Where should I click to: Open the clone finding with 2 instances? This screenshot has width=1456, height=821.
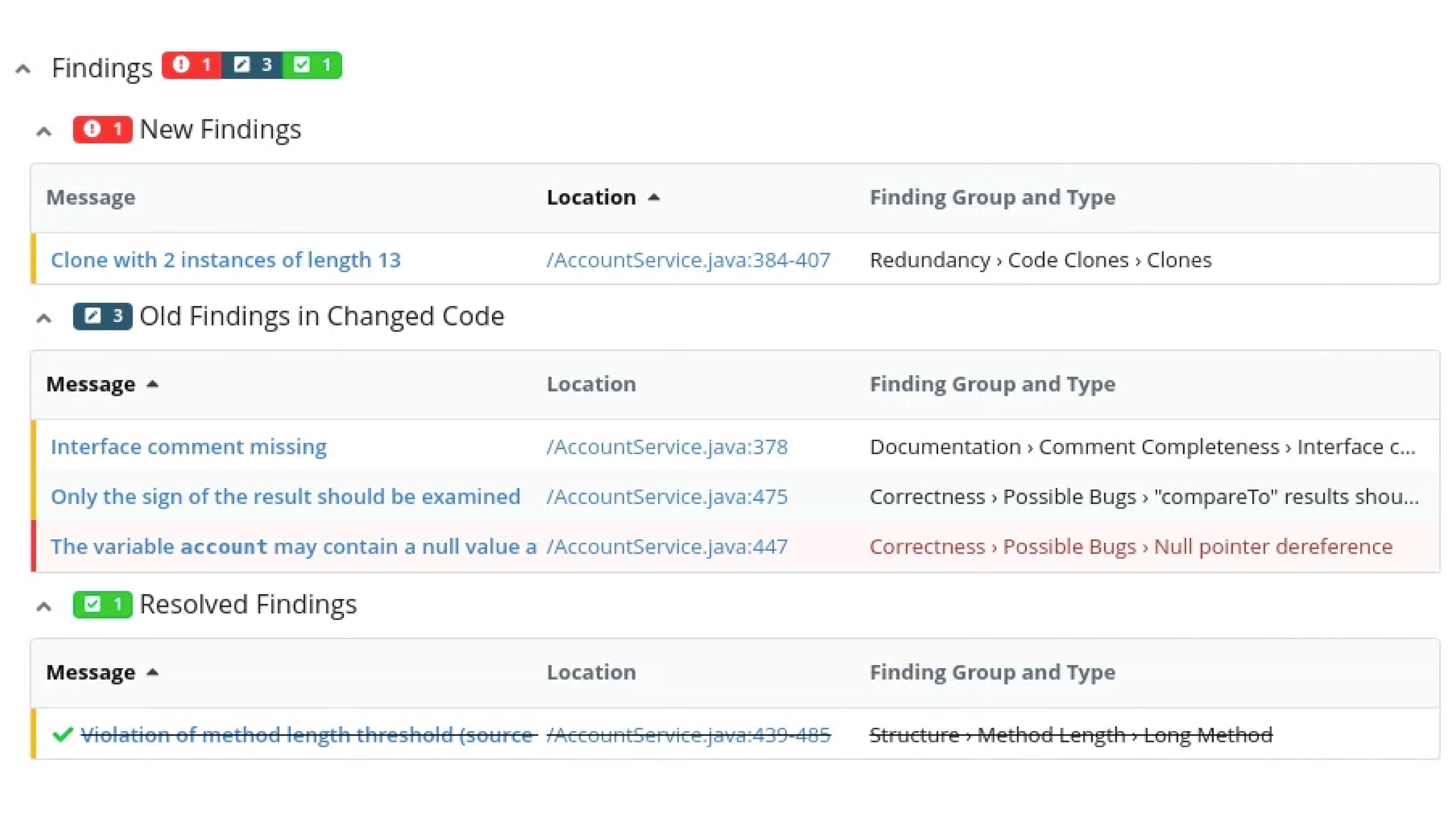[x=226, y=260]
